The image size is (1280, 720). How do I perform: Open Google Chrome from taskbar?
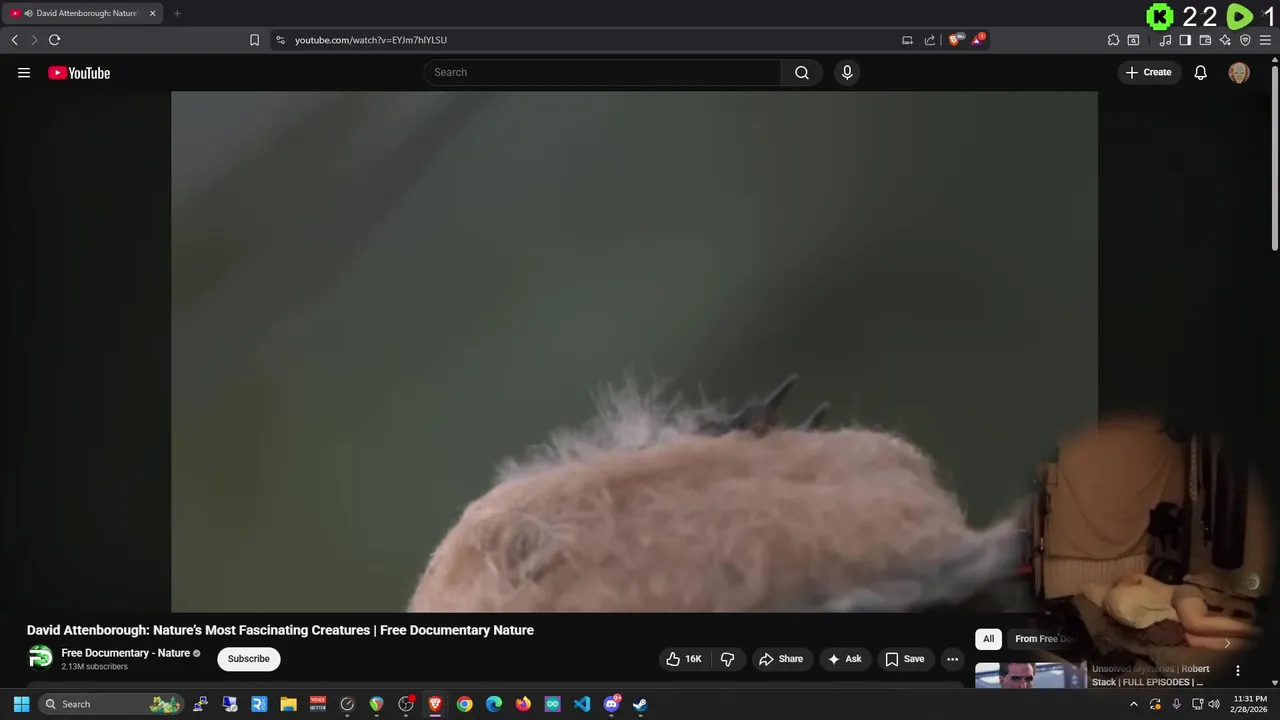464,704
